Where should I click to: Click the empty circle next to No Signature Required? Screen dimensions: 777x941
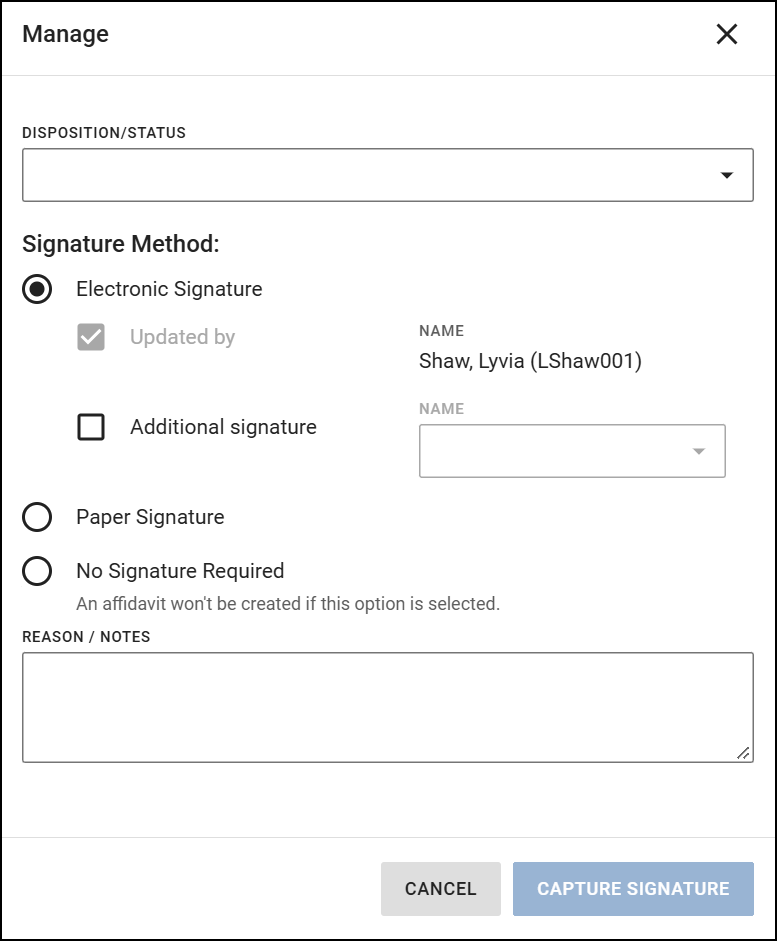[37, 570]
